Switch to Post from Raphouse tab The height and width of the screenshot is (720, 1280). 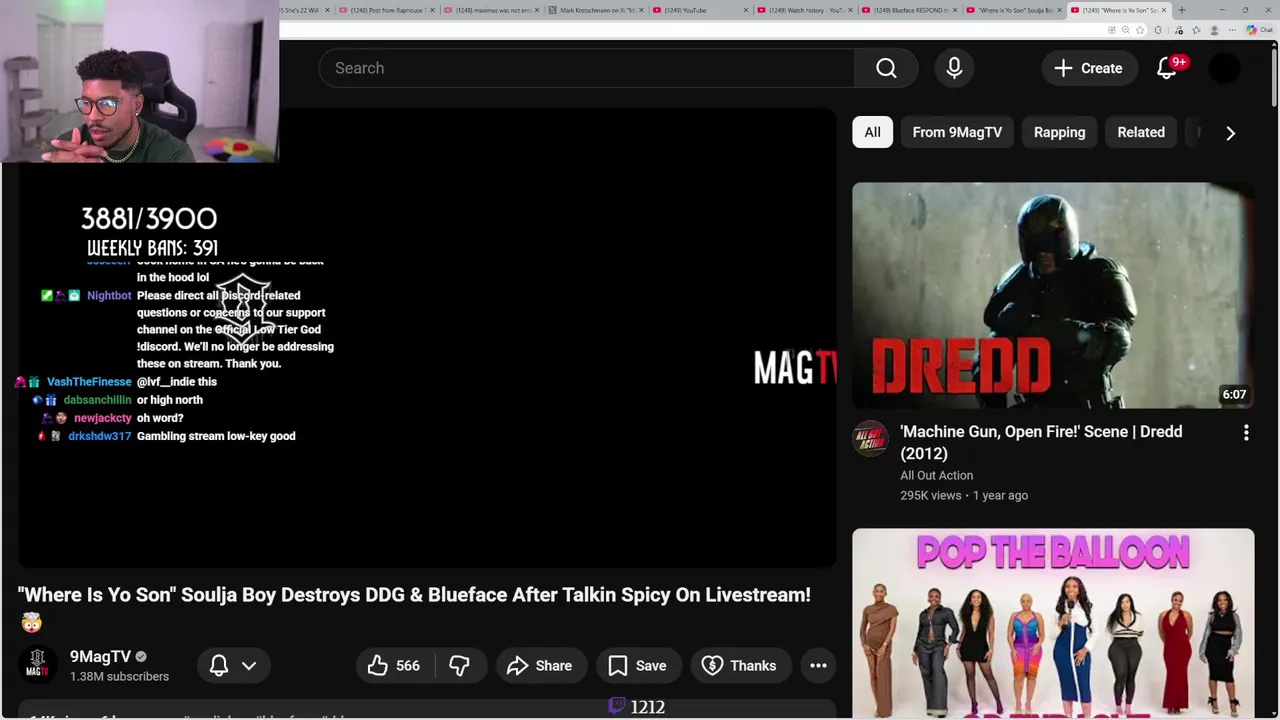[x=385, y=10]
